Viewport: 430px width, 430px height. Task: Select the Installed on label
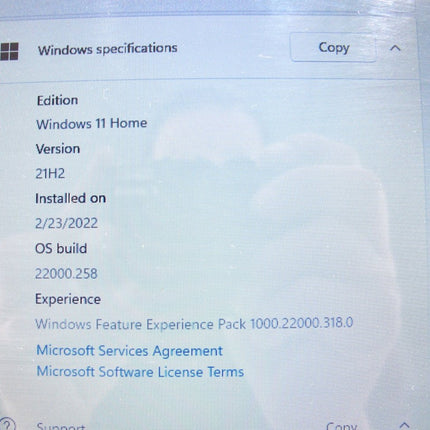pos(71,198)
